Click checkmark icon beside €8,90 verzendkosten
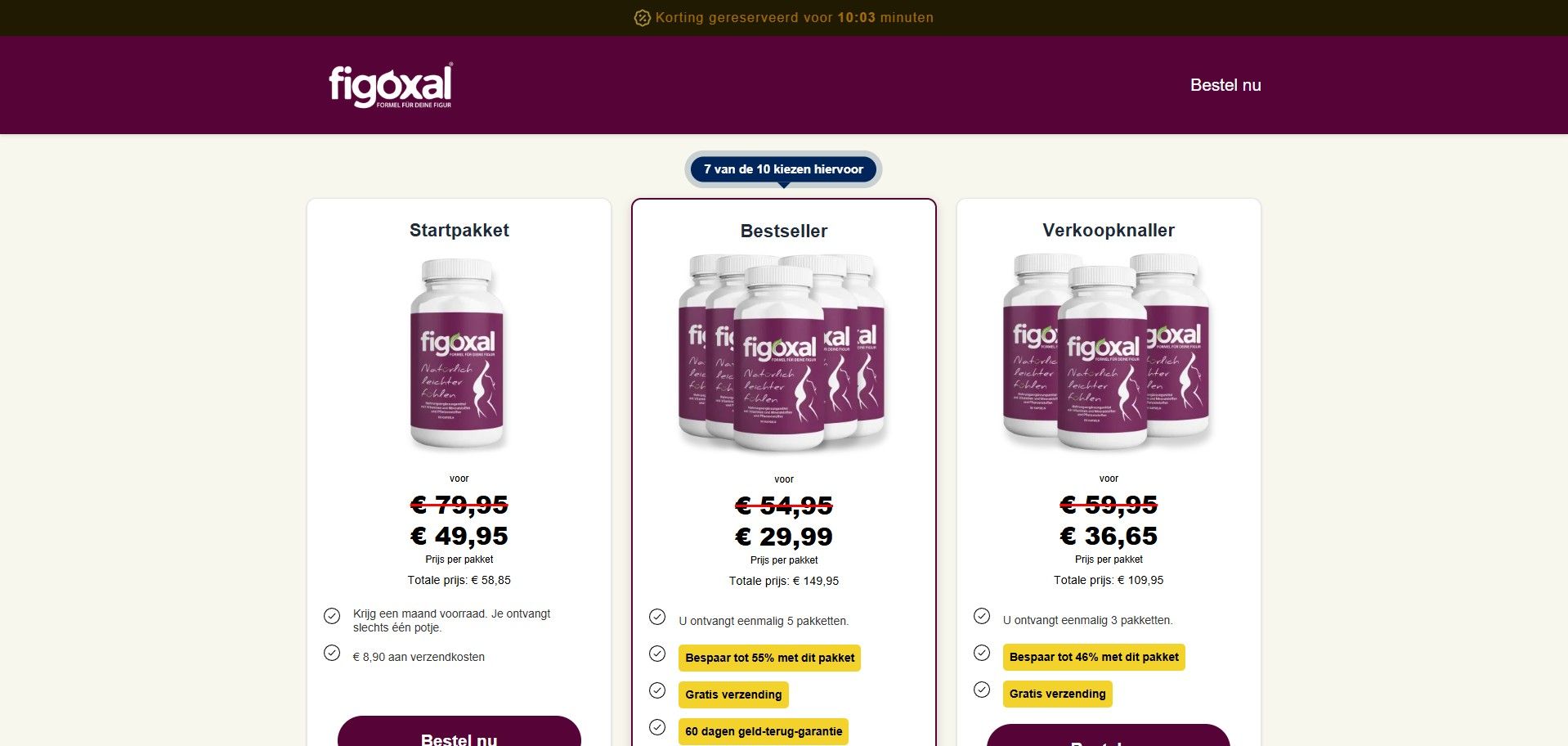1568x746 pixels. point(332,653)
